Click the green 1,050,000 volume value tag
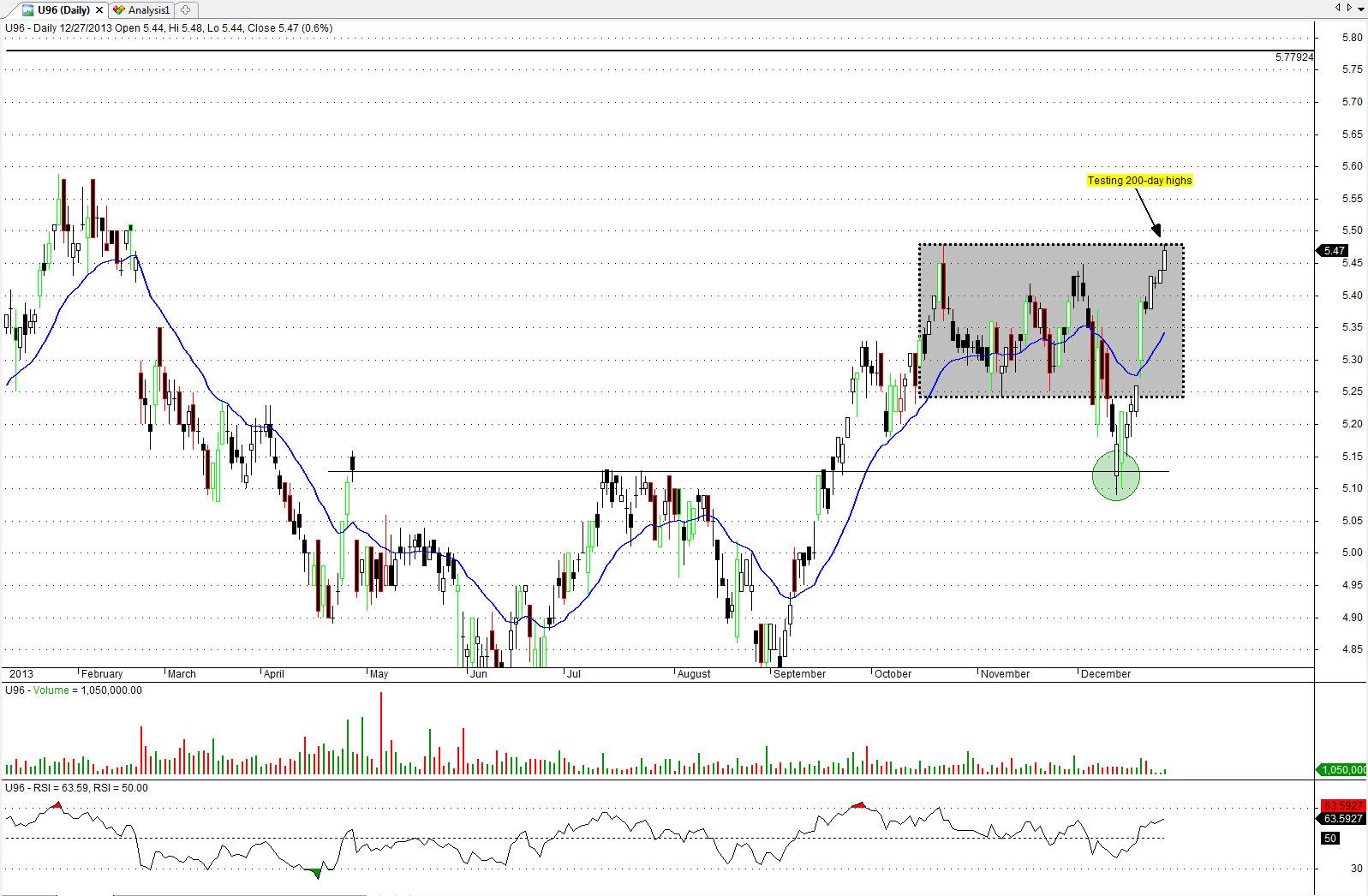Viewport: 1368px width, 896px height. (x=1342, y=770)
